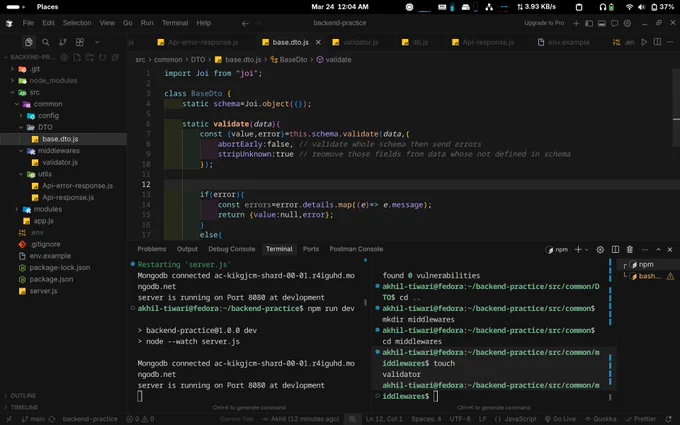The width and height of the screenshot is (680, 425).
Task: Click the plus icon beside Upgrade to Pro
Action: 576,23
